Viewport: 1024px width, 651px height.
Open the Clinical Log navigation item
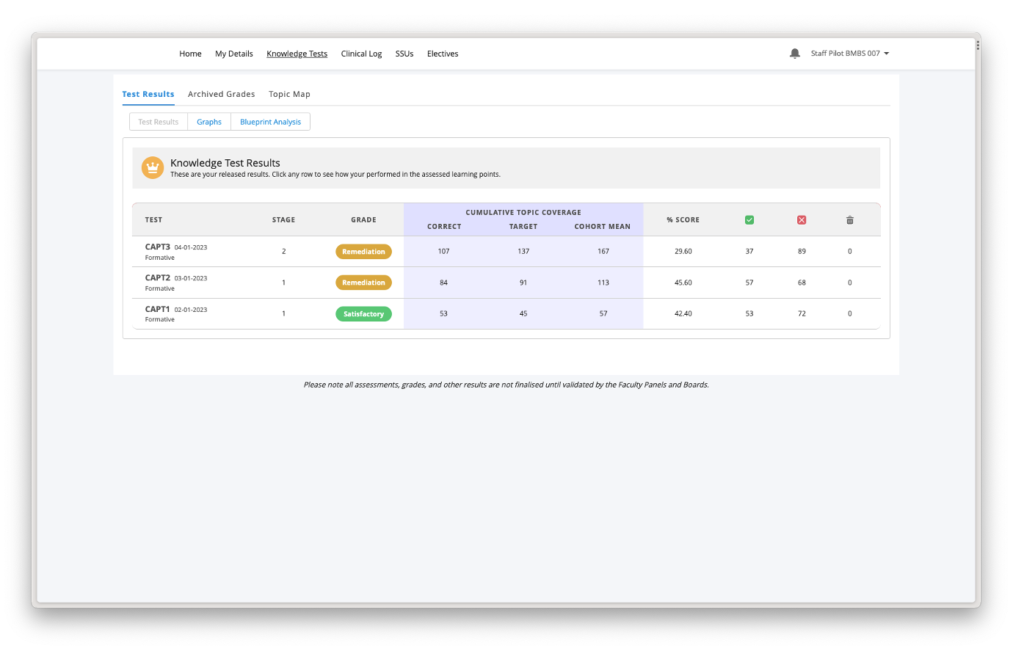pos(361,53)
